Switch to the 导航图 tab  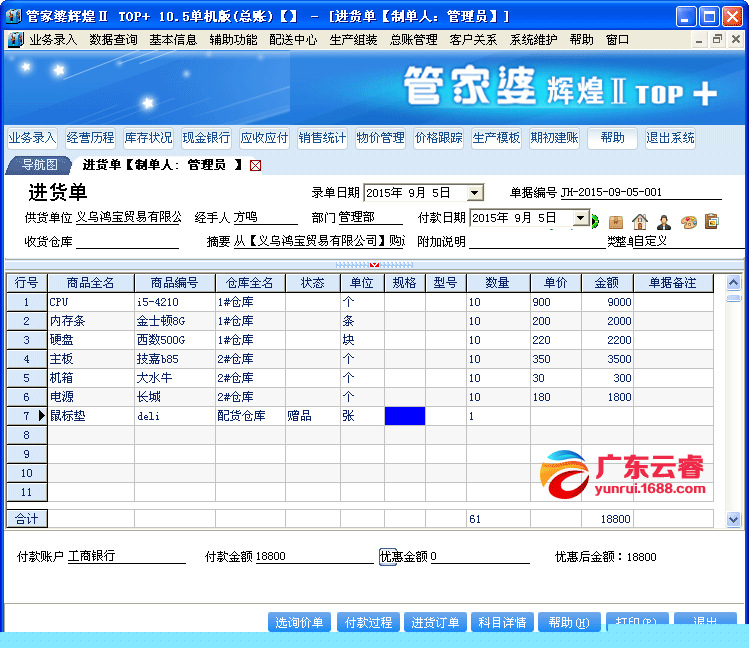pyautogui.click(x=40, y=165)
